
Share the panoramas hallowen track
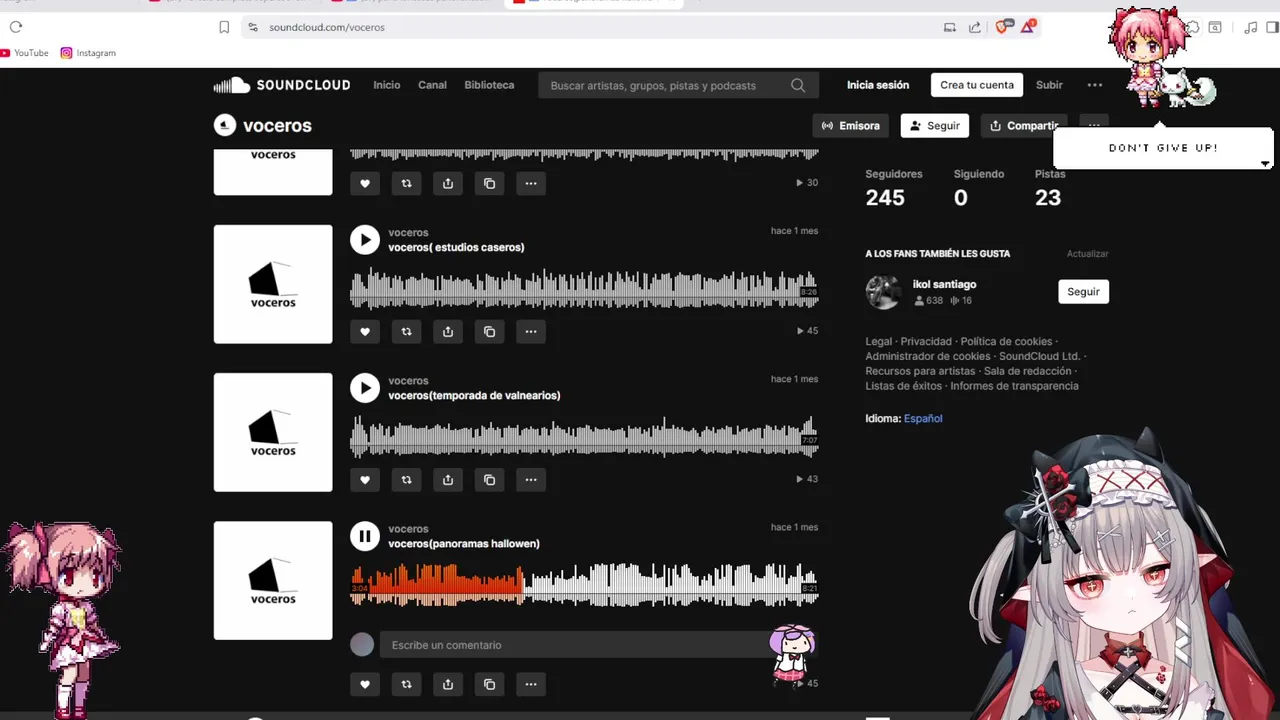(448, 684)
